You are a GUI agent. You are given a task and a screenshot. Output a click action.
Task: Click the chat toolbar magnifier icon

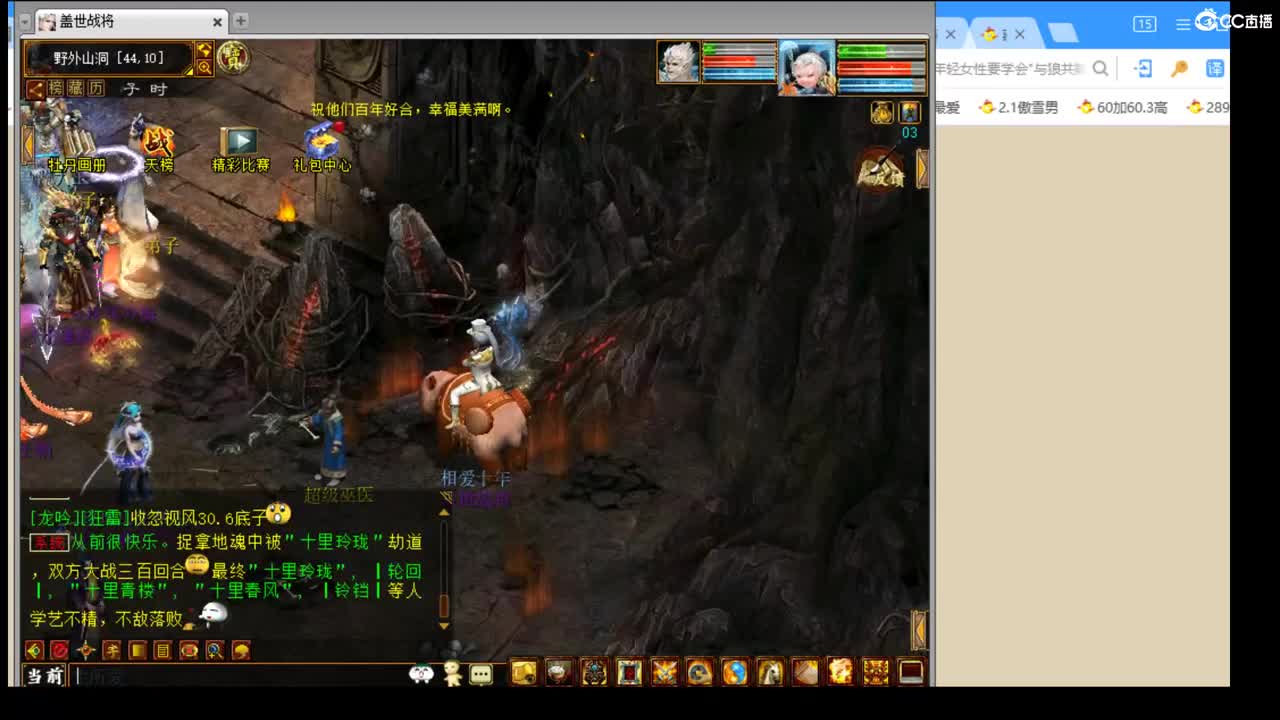click(x=215, y=650)
